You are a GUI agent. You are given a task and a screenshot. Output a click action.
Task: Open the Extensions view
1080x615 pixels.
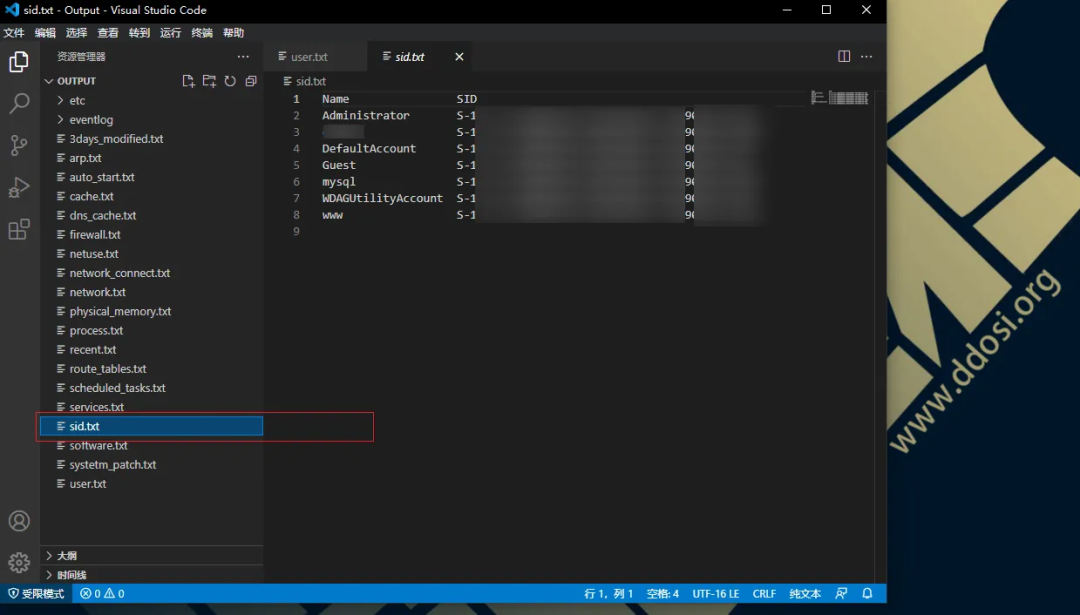click(x=19, y=229)
